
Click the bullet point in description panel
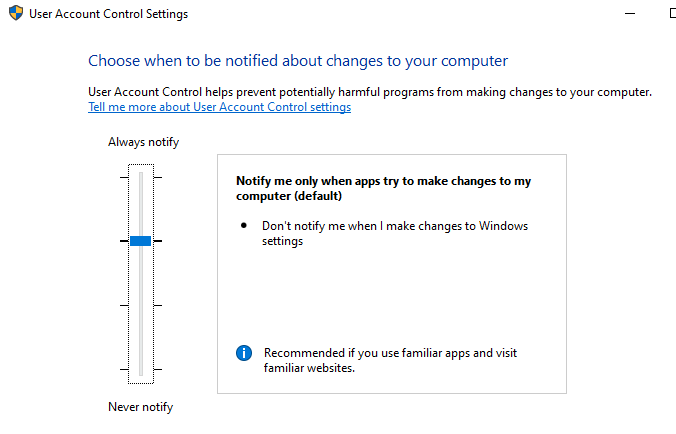coord(244,226)
